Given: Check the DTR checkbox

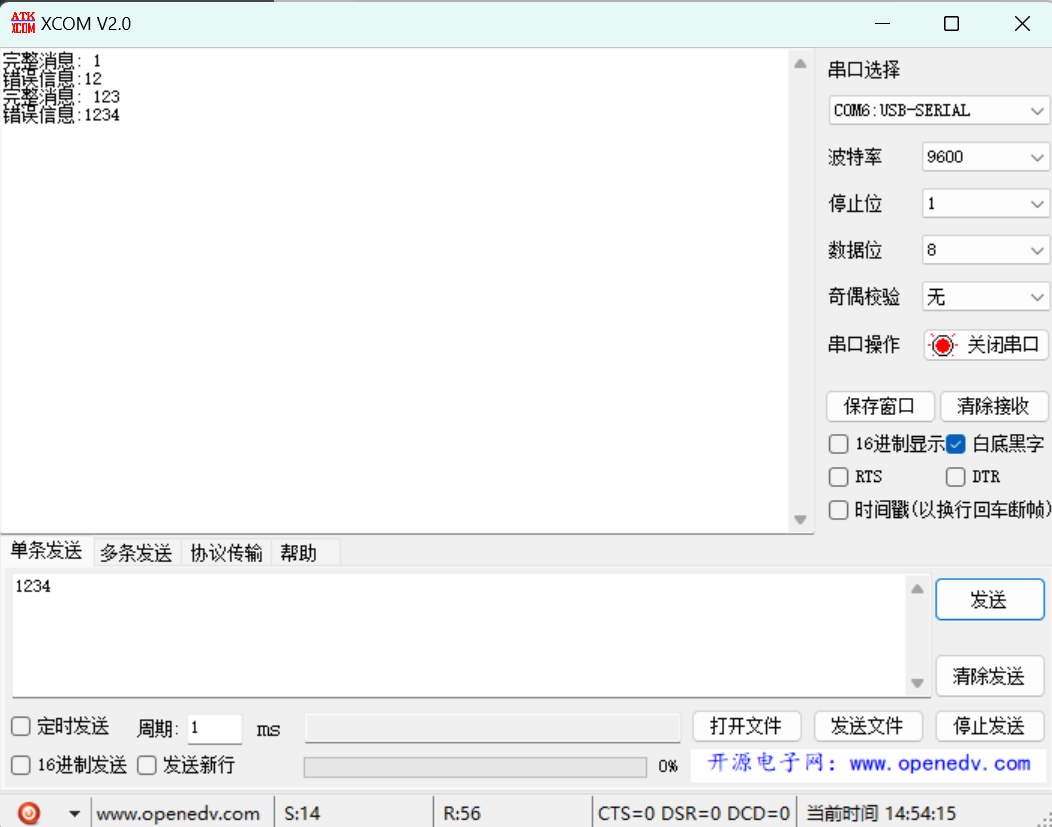Looking at the screenshot, I should tap(955, 477).
